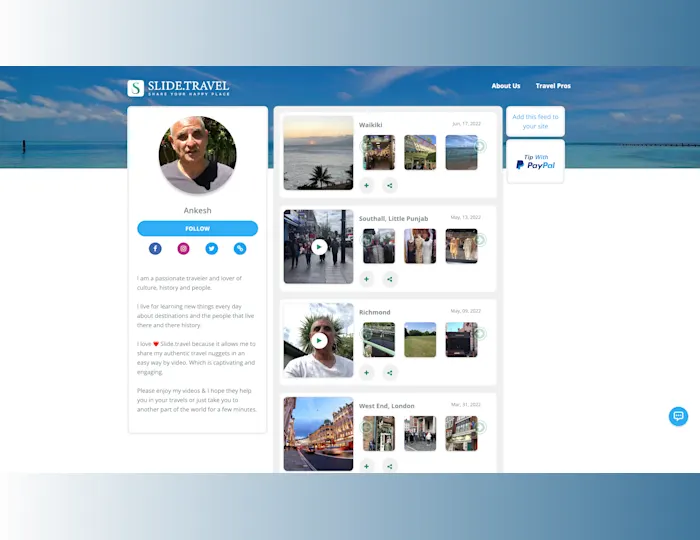700x540 pixels.
Task: Click Add this feed to your site
Action: point(535,121)
